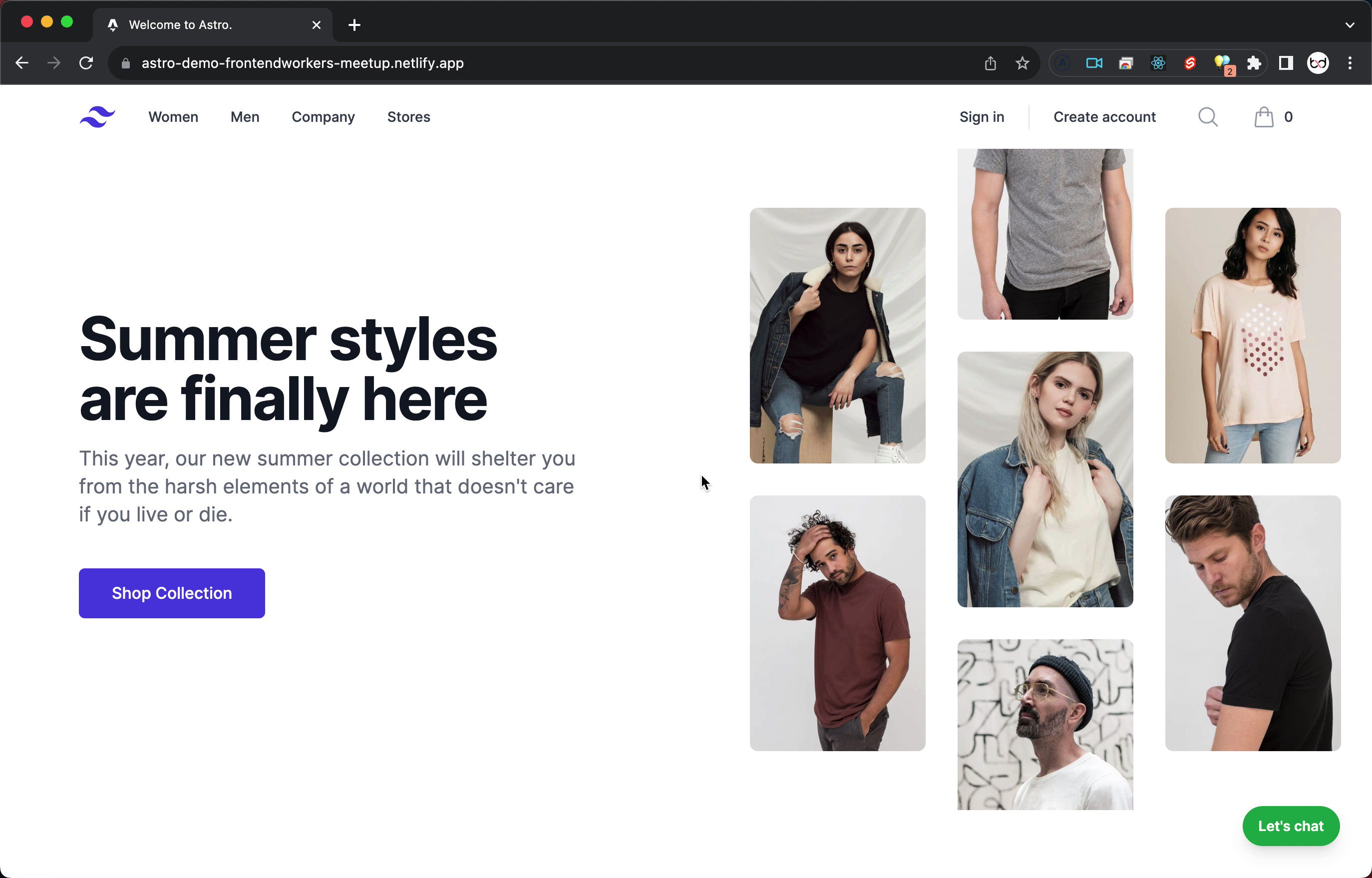Open a new tab with plus button
1372x878 pixels.
pyautogui.click(x=354, y=25)
